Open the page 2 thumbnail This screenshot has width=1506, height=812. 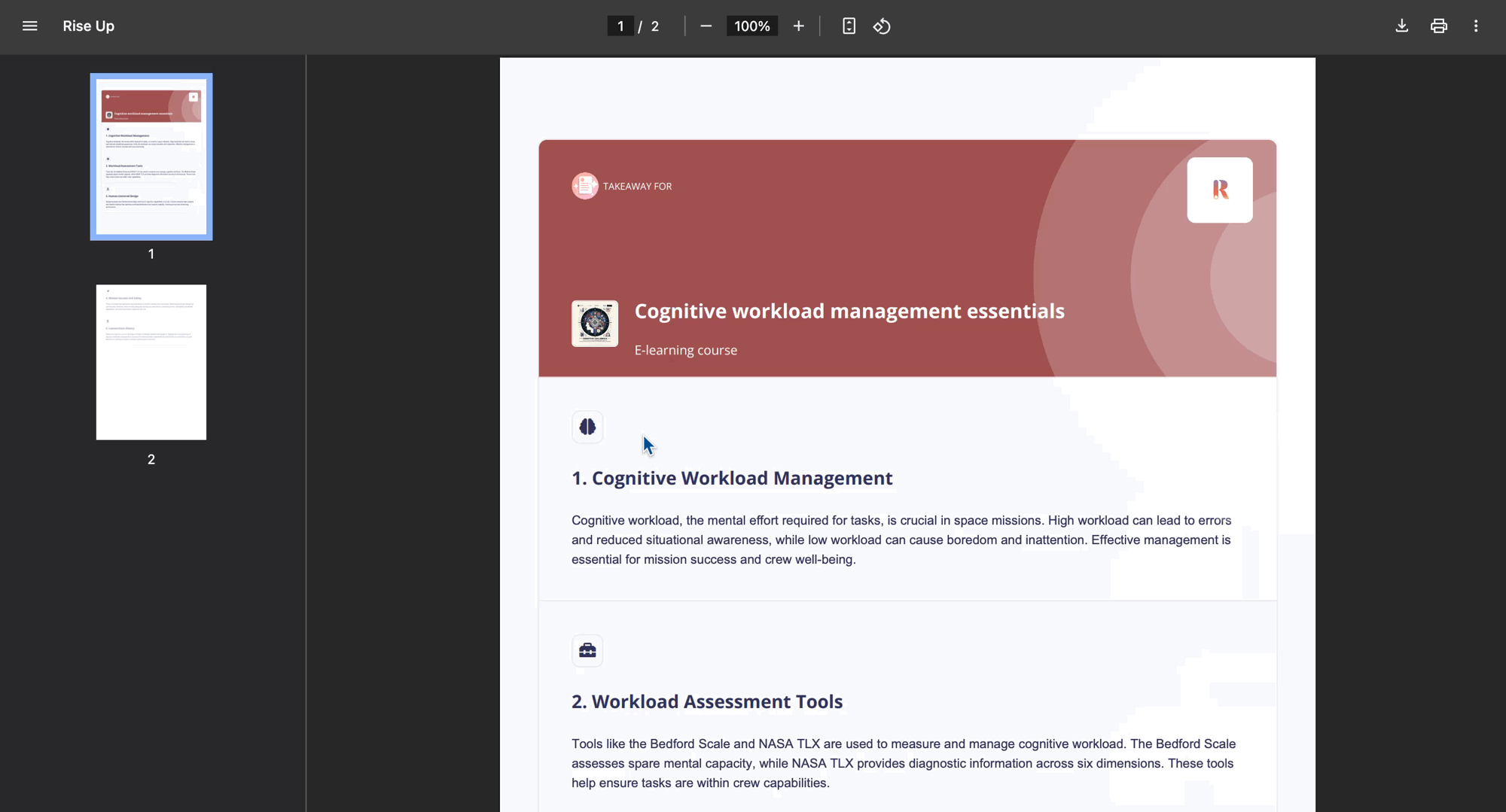151,362
